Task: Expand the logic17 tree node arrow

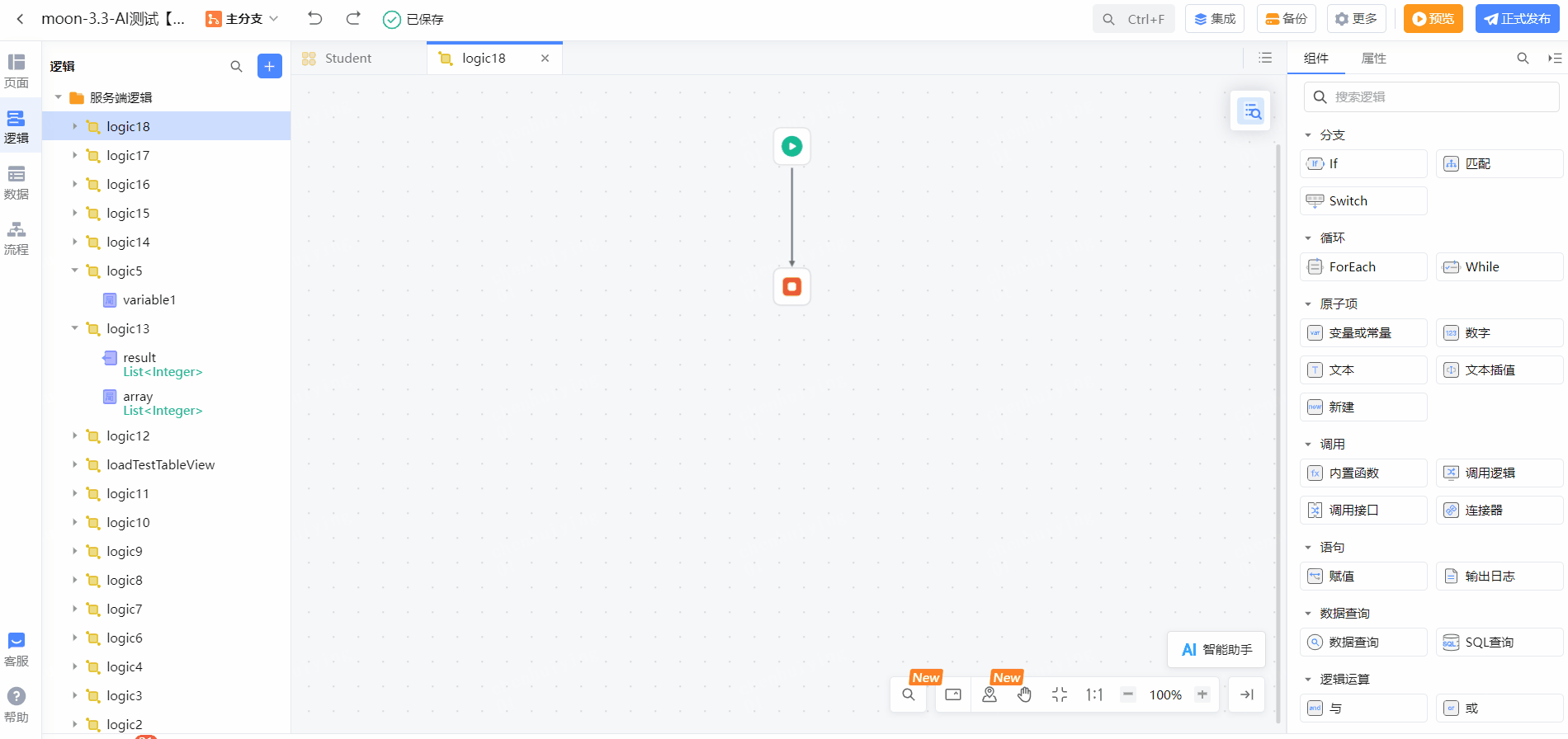Action: (x=74, y=155)
